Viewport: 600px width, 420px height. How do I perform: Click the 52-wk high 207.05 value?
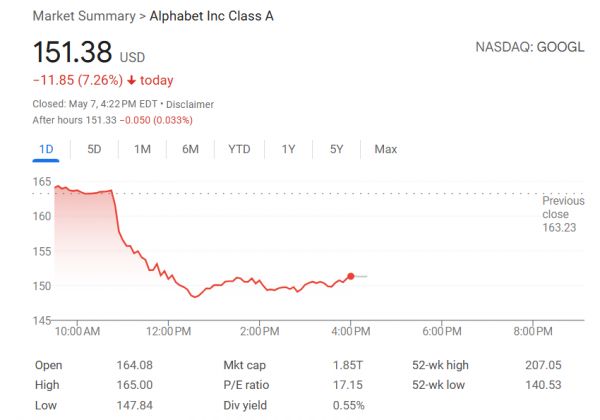point(545,365)
